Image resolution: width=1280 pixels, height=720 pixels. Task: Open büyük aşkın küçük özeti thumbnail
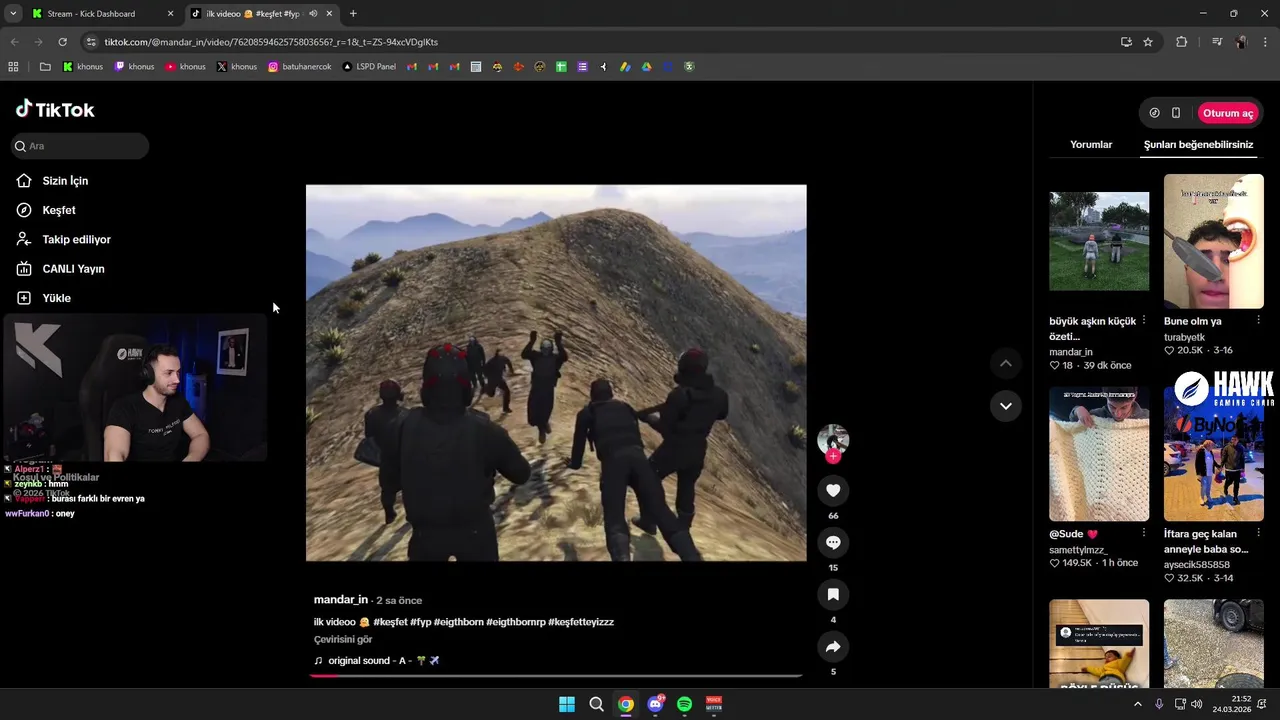tap(1099, 241)
